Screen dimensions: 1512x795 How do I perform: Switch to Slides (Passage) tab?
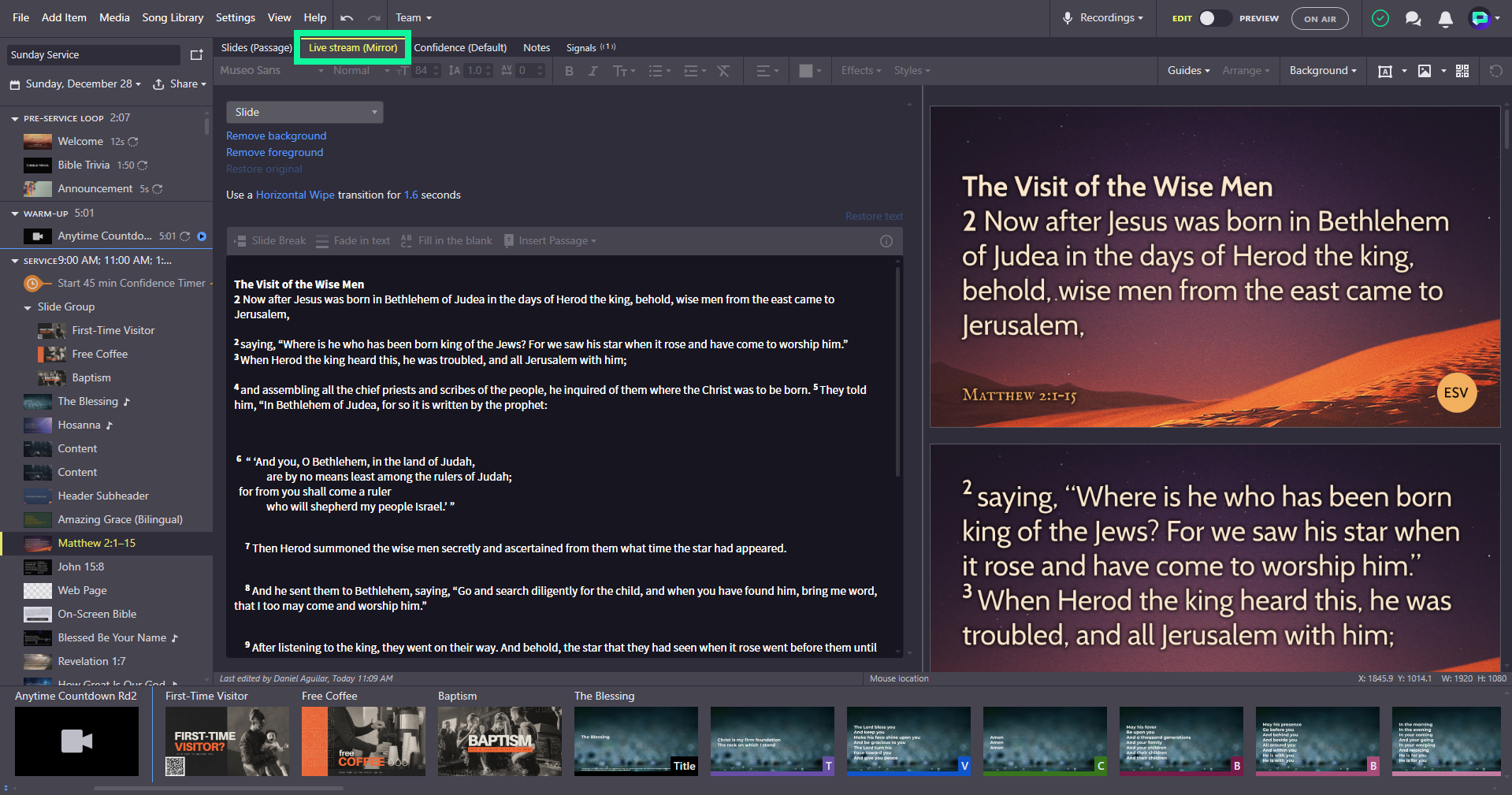pyautogui.click(x=256, y=48)
